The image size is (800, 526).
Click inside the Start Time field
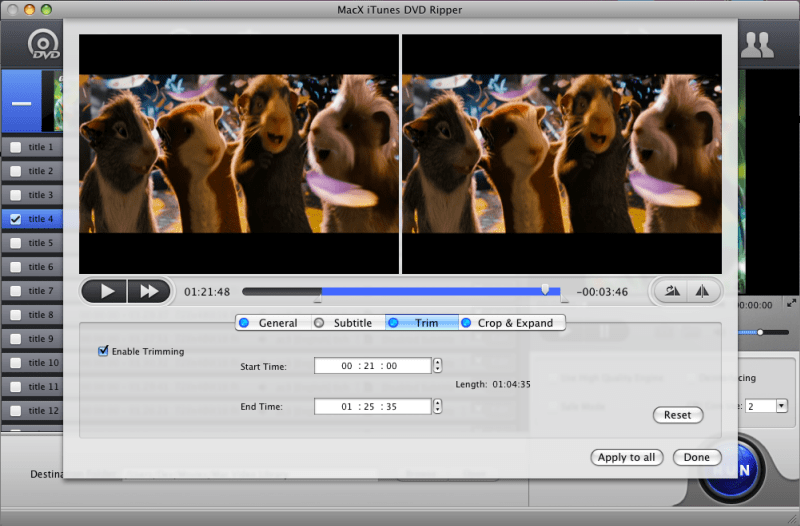click(372, 365)
